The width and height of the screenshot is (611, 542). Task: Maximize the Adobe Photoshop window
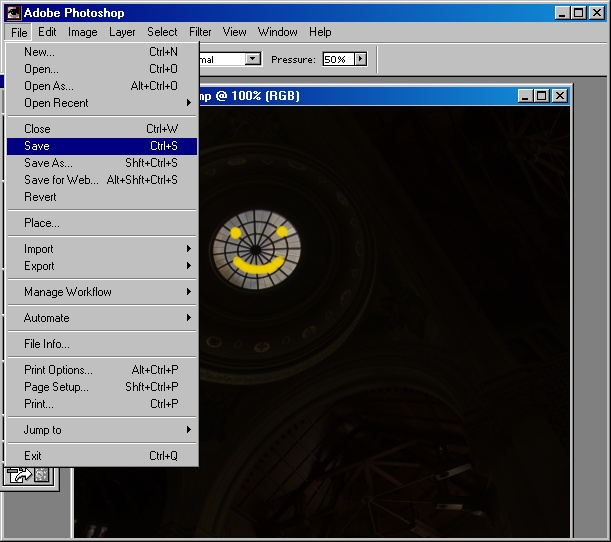click(579, 13)
